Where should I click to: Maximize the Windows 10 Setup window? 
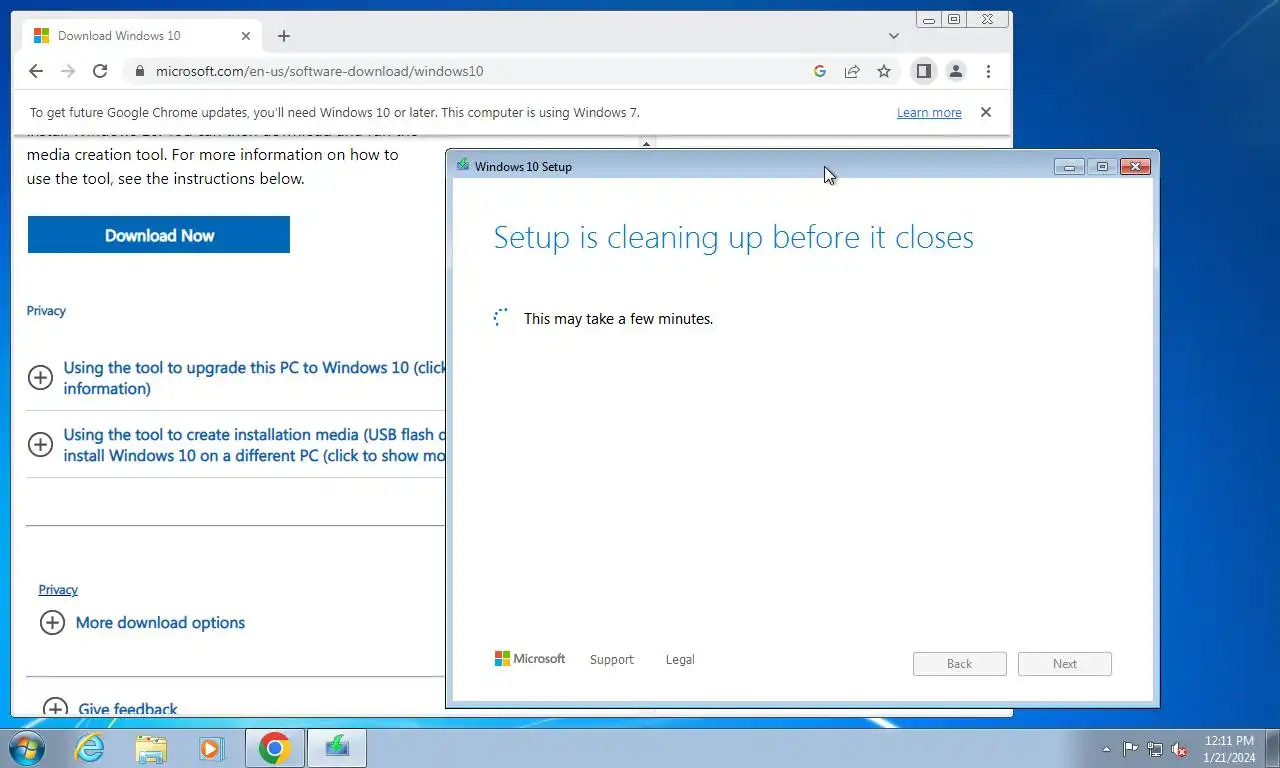click(x=1102, y=167)
